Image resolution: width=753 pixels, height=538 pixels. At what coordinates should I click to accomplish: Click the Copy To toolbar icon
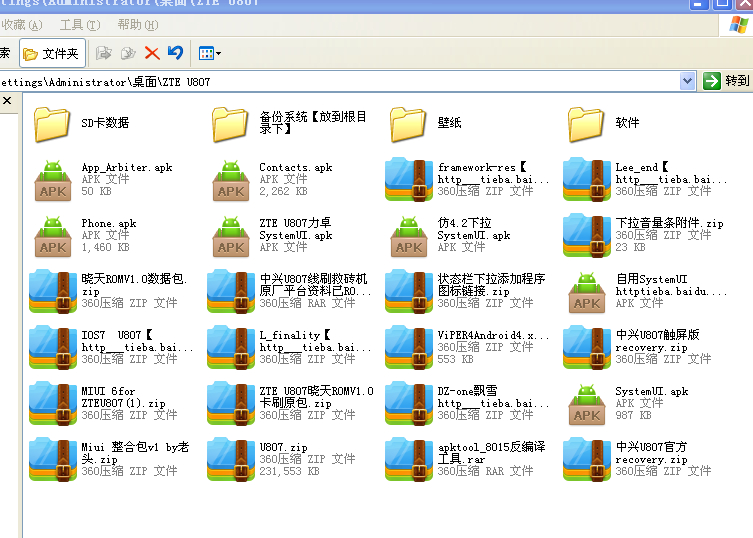tap(128, 53)
